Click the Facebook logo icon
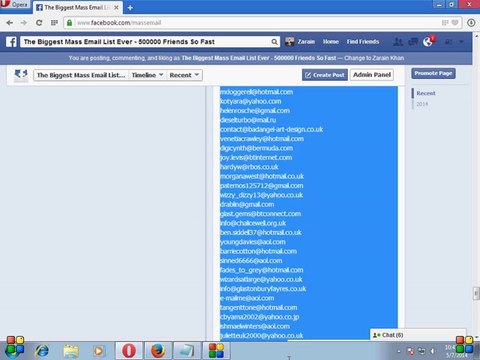The width and height of the screenshot is (480, 360). click(11, 42)
